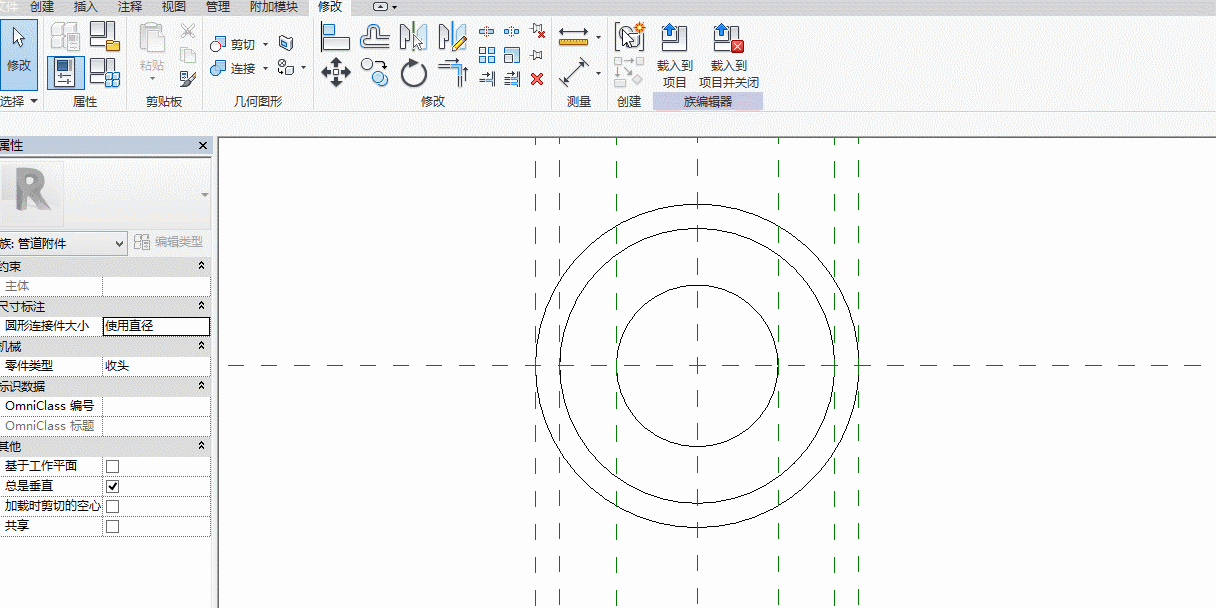The image size is (1216, 608).
Task: Activate the Offset tool icon
Action: (375, 37)
